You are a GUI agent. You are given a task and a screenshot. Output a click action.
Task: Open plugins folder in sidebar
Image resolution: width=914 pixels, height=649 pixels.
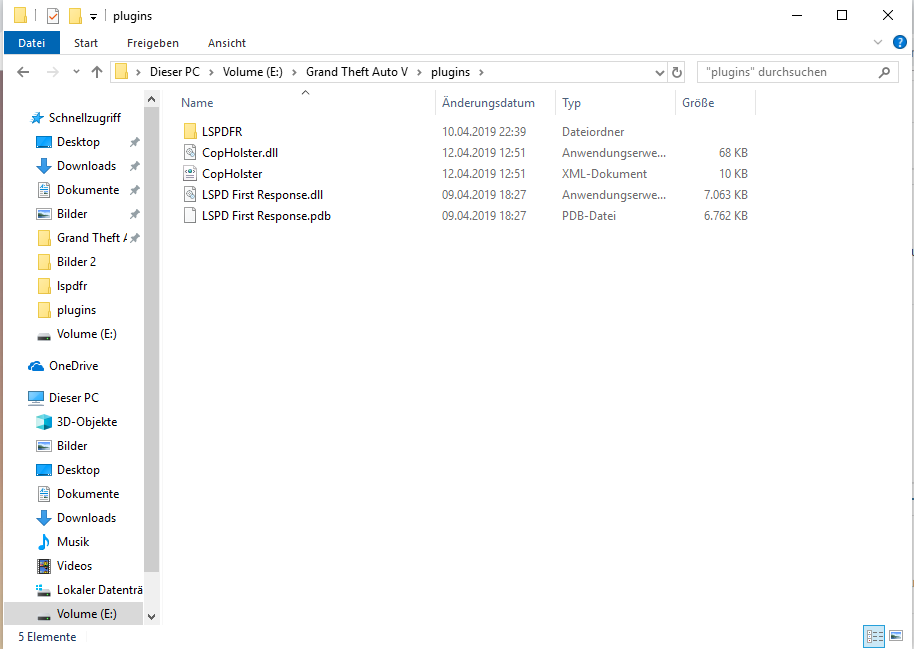pos(76,310)
